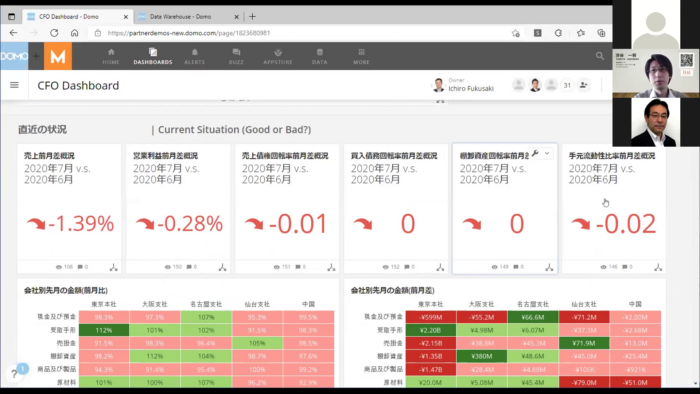Click the green ¥380M heatmap cell
The image size is (700, 394).
[481, 356]
